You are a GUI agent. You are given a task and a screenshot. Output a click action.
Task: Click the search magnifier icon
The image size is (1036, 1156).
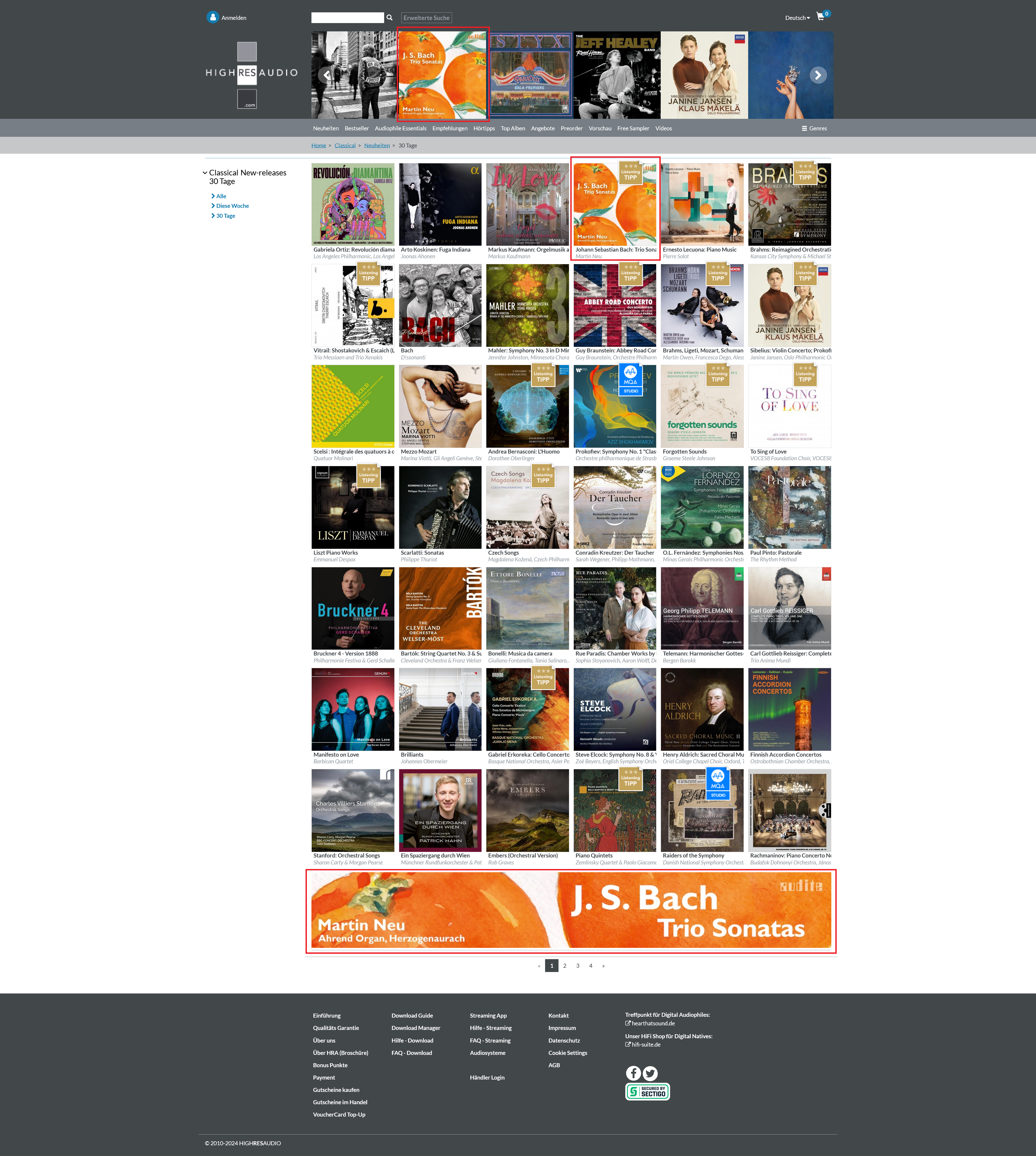coord(389,18)
